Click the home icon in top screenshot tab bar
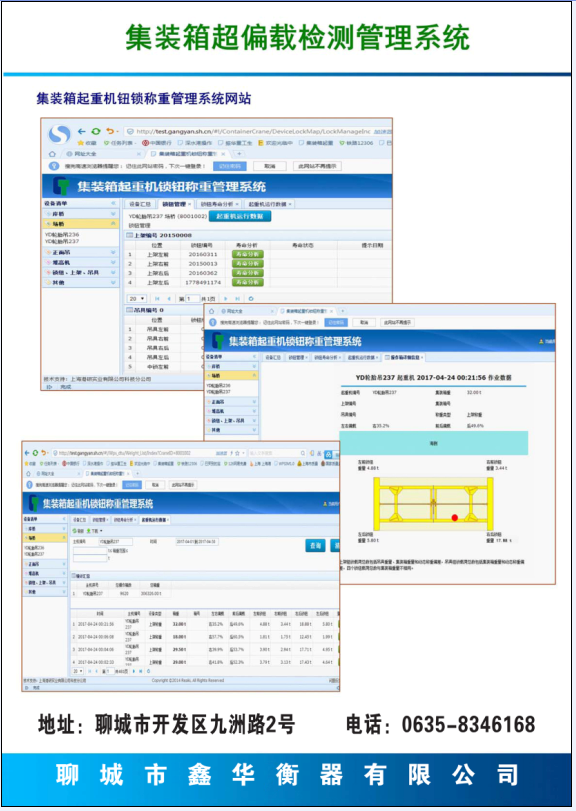The height and width of the screenshot is (811, 576). [52, 154]
